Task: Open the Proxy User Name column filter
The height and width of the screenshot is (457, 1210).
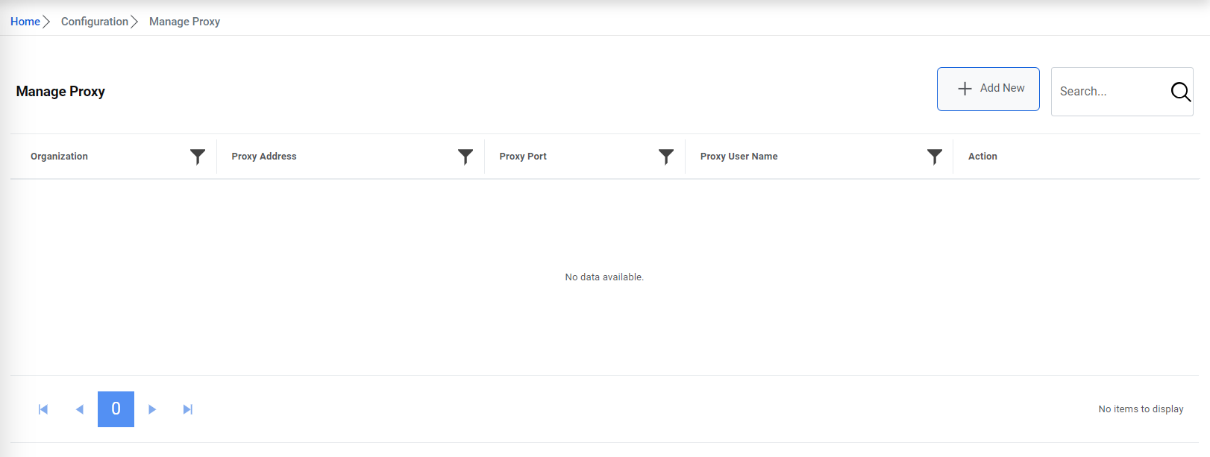Action: click(x=934, y=156)
